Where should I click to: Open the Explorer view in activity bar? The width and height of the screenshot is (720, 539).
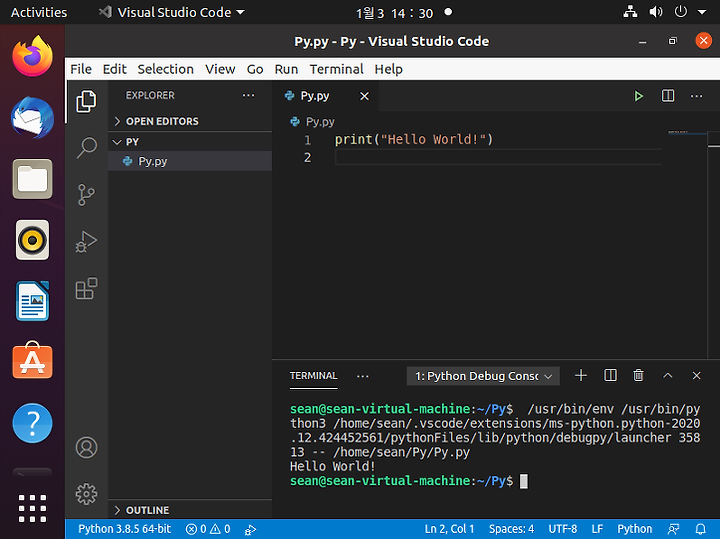point(86,101)
